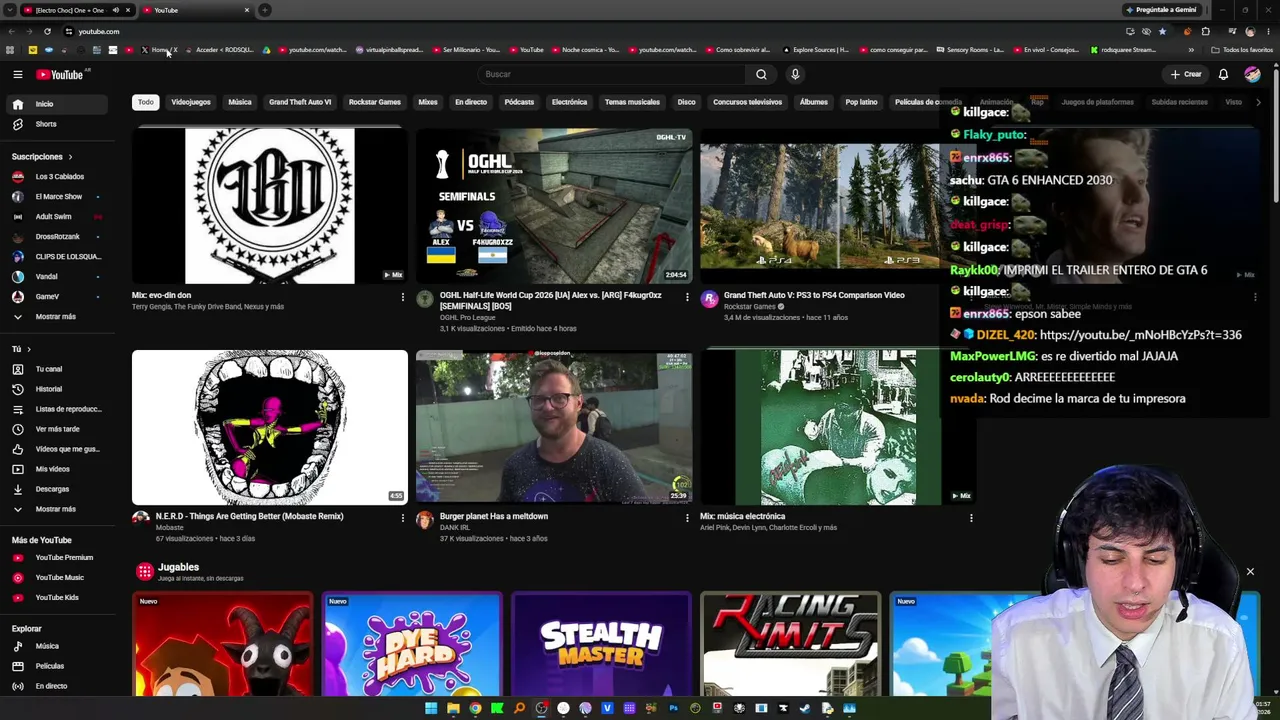Filter the feed by Grand Theft Auto VI
This screenshot has width=1280, height=720.
(300, 102)
